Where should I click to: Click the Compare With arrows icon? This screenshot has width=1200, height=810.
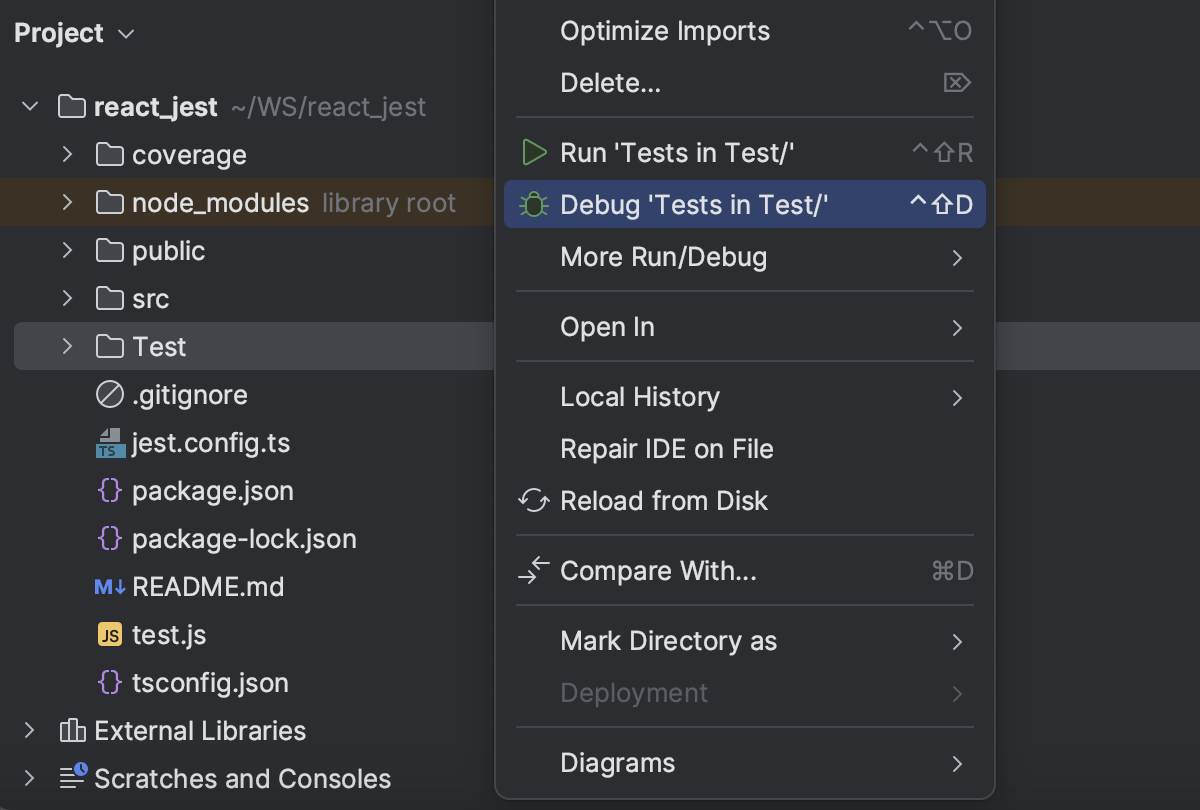click(534, 570)
